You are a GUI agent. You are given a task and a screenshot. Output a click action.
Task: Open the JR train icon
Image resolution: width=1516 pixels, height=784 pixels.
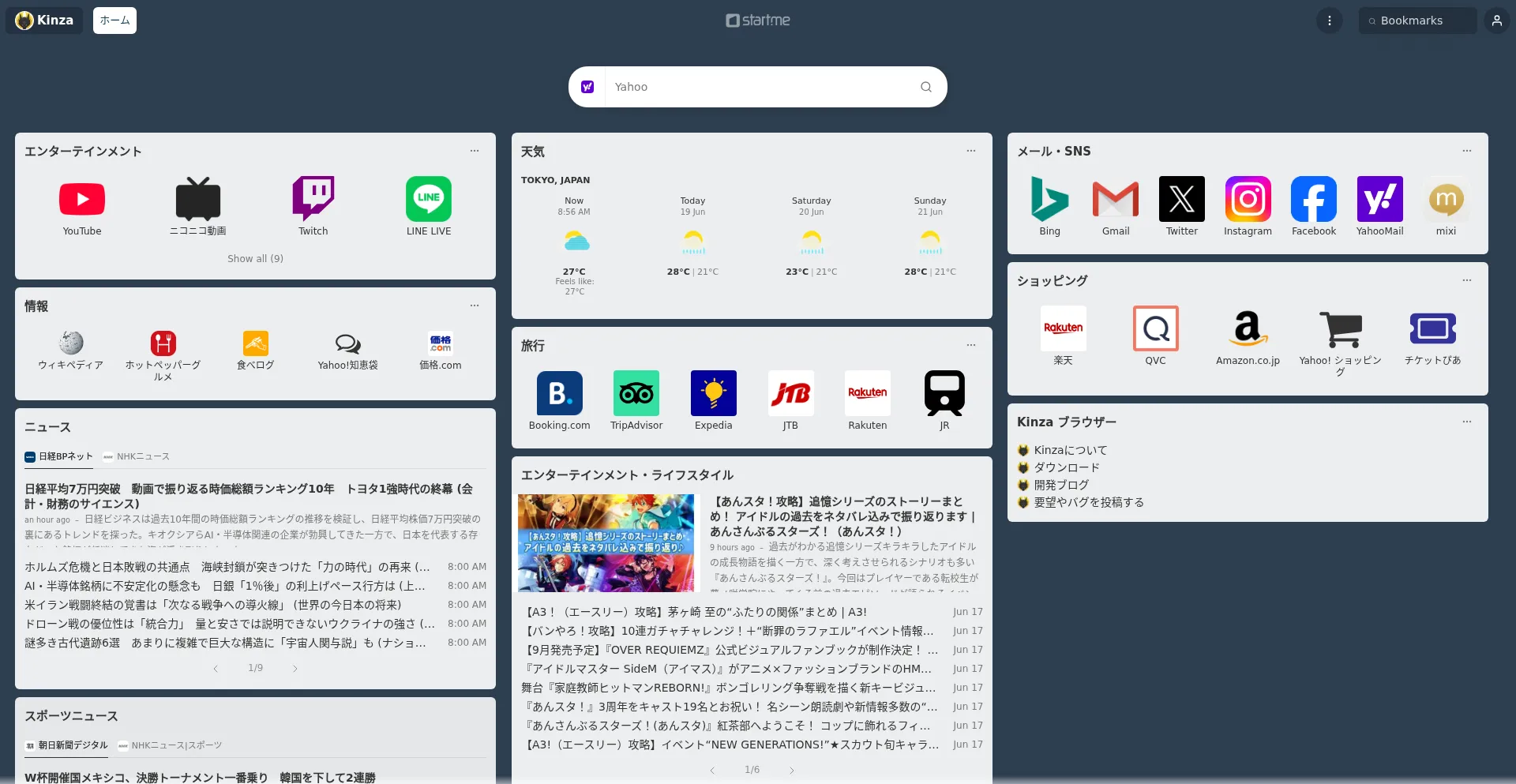pyautogui.click(x=944, y=393)
